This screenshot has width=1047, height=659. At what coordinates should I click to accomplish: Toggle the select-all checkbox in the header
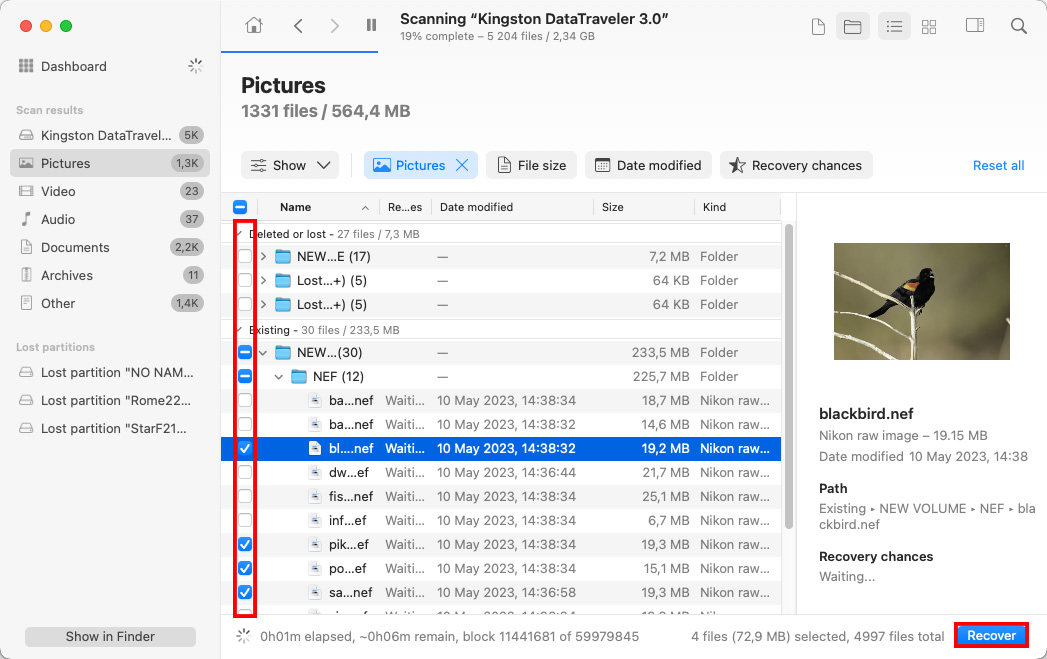(x=240, y=206)
